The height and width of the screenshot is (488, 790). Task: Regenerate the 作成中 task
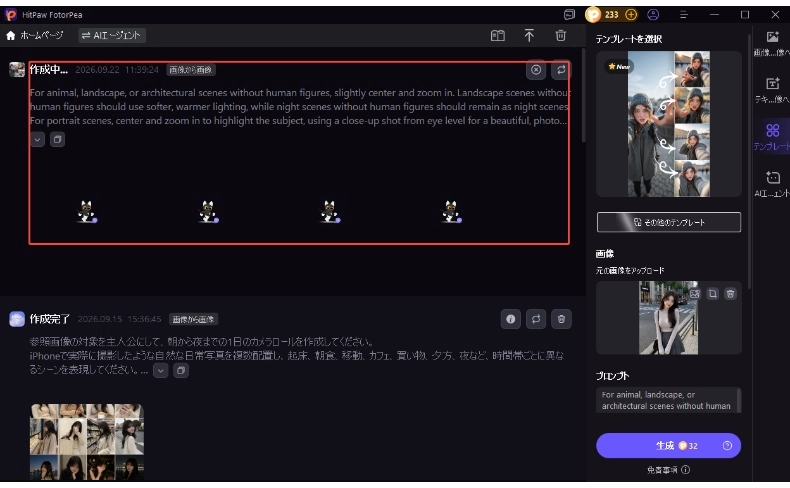click(561, 70)
